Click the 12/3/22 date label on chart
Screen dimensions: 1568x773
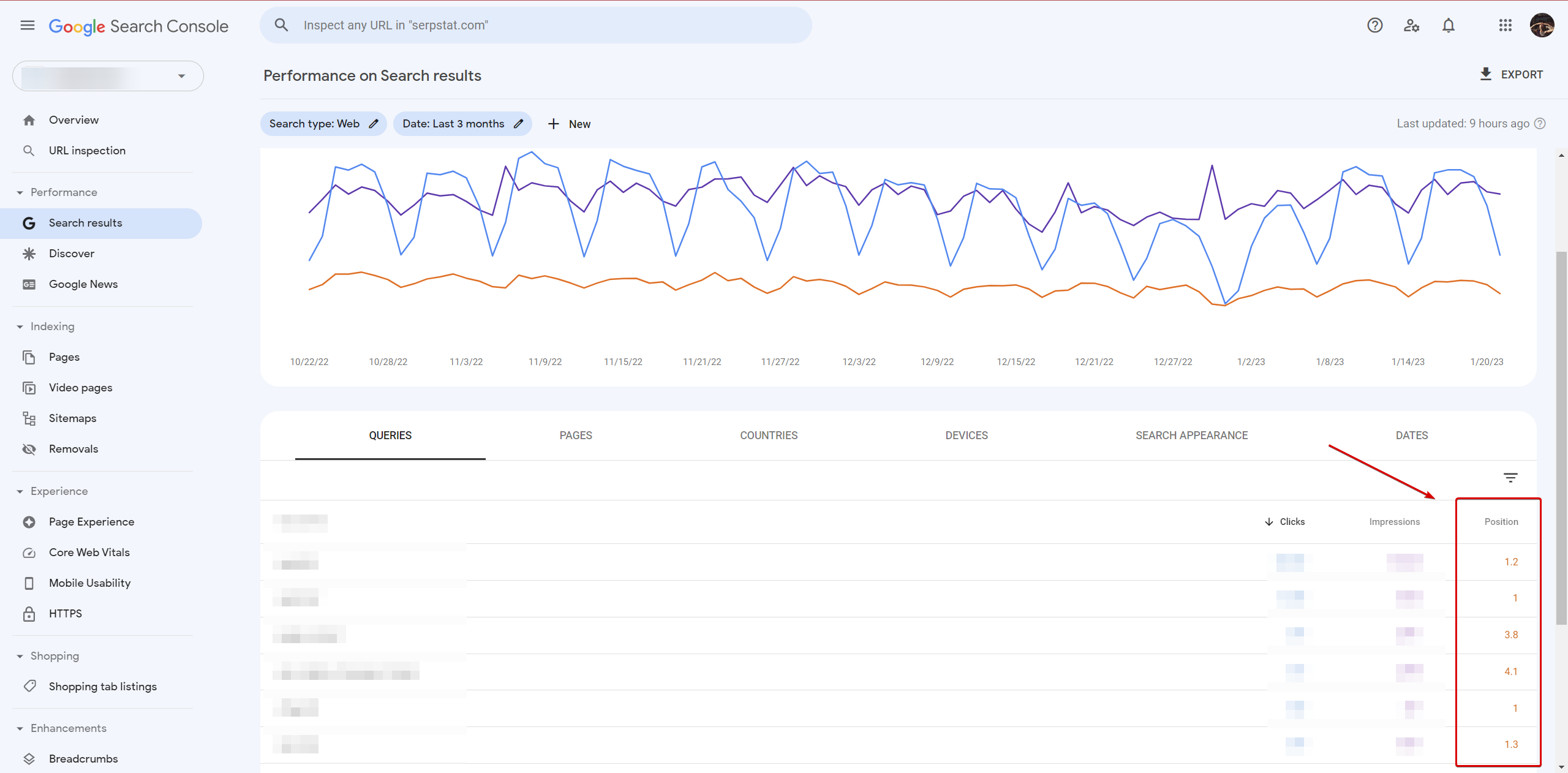pyautogui.click(x=859, y=362)
